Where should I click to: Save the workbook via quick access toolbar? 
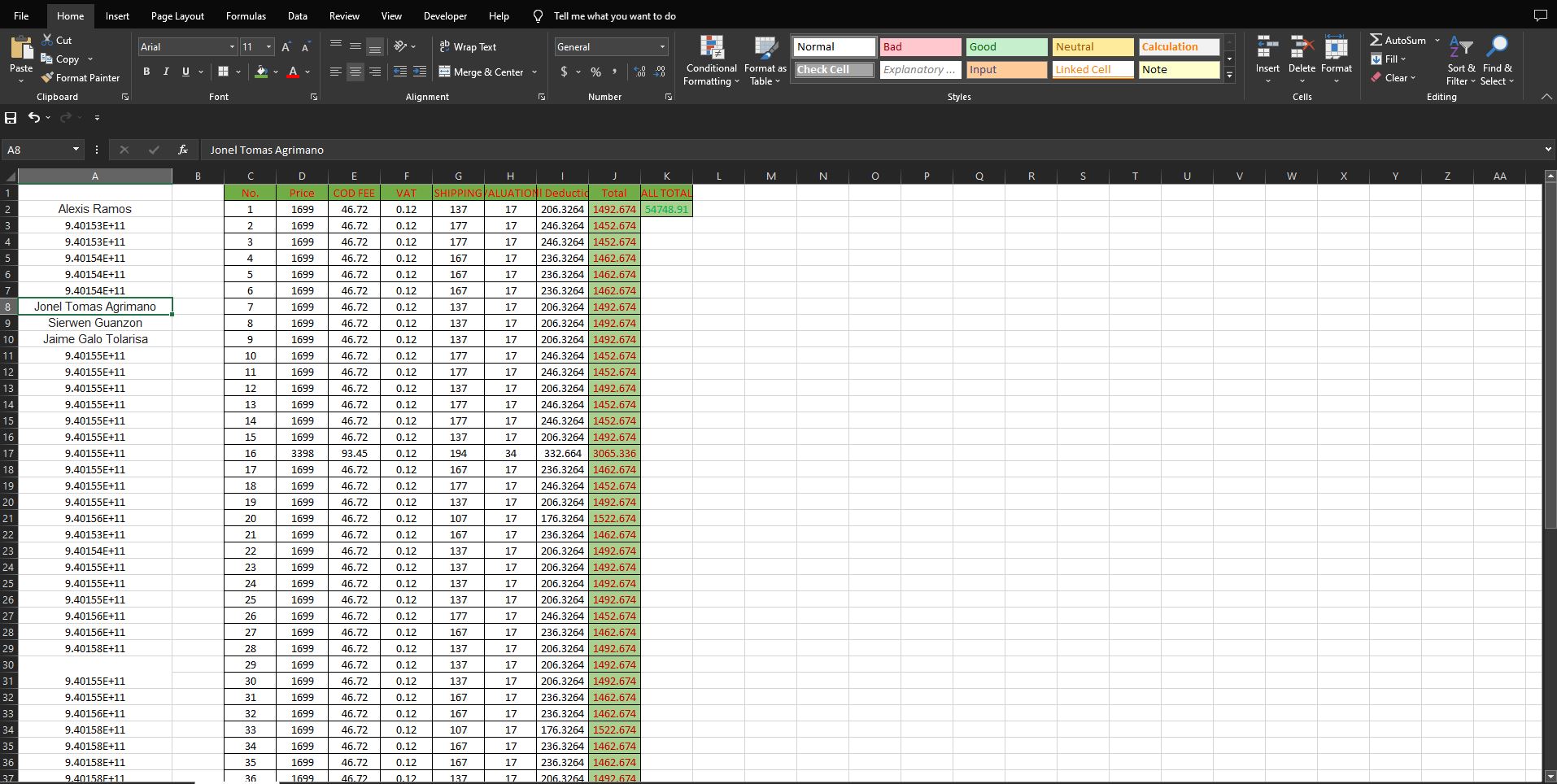[11, 118]
